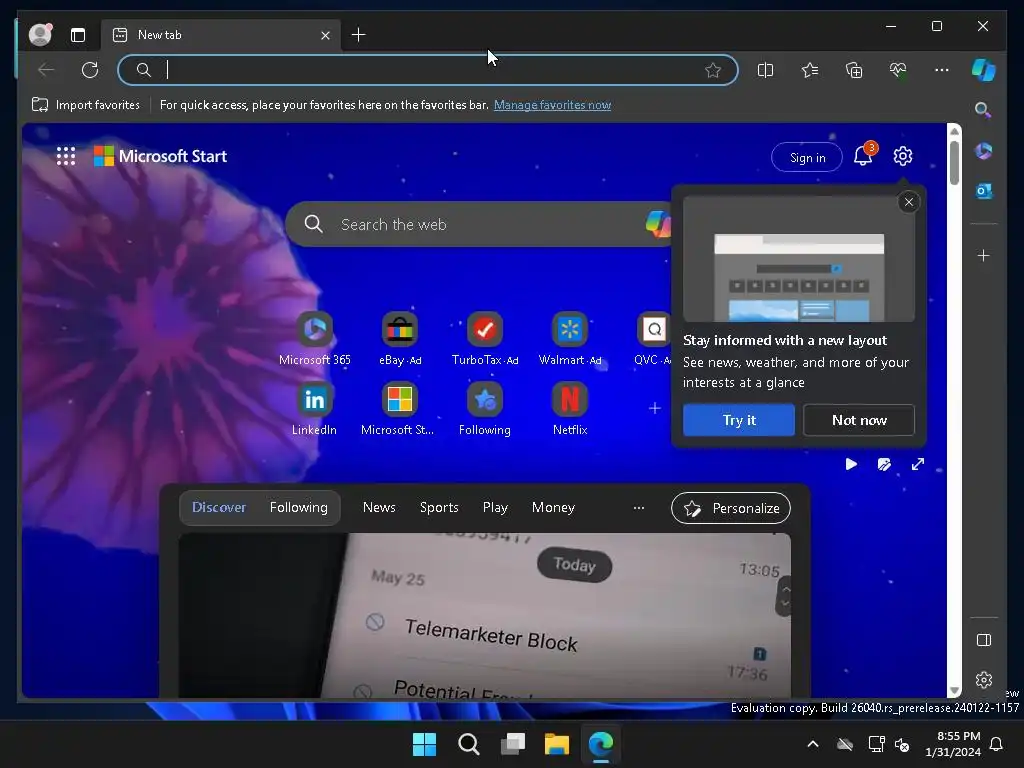This screenshot has height=768, width=1024.
Task: Select the Following feed tab
Action: click(x=298, y=507)
